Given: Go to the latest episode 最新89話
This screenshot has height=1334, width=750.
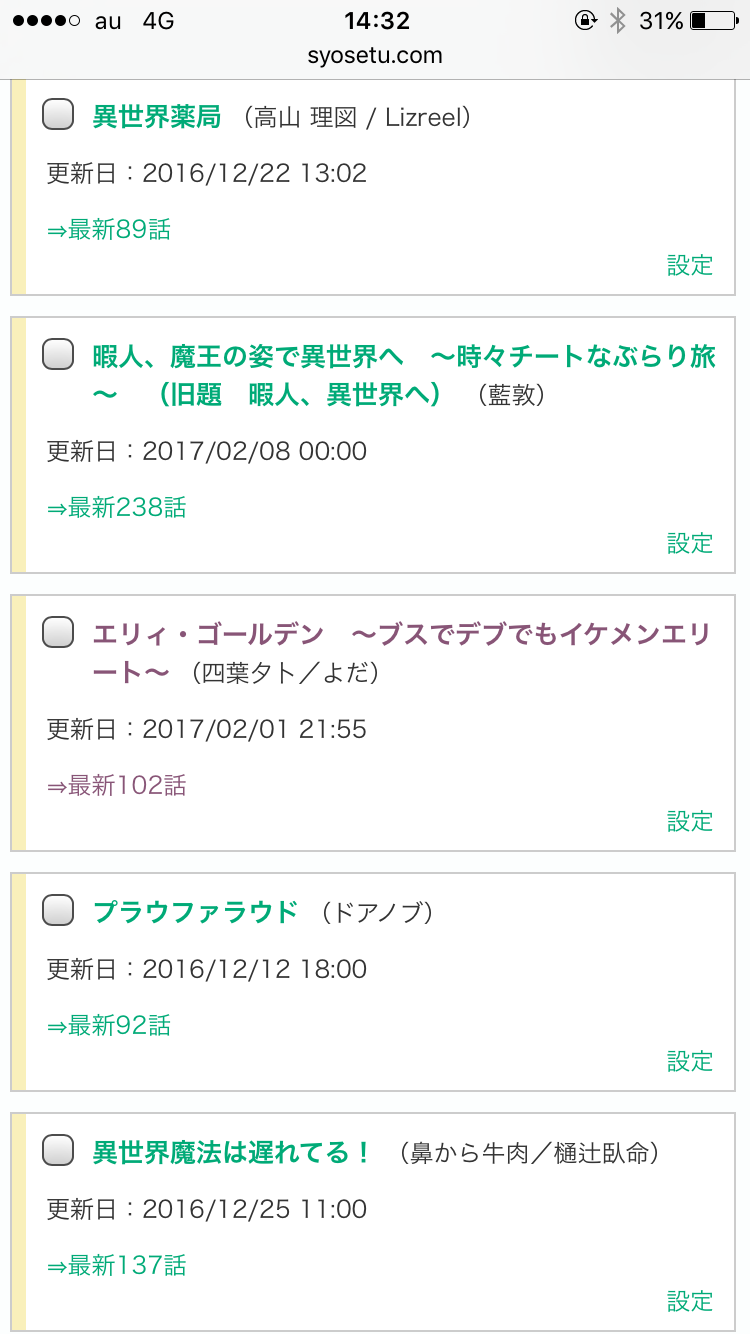Looking at the screenshot, I should (109, 230).
